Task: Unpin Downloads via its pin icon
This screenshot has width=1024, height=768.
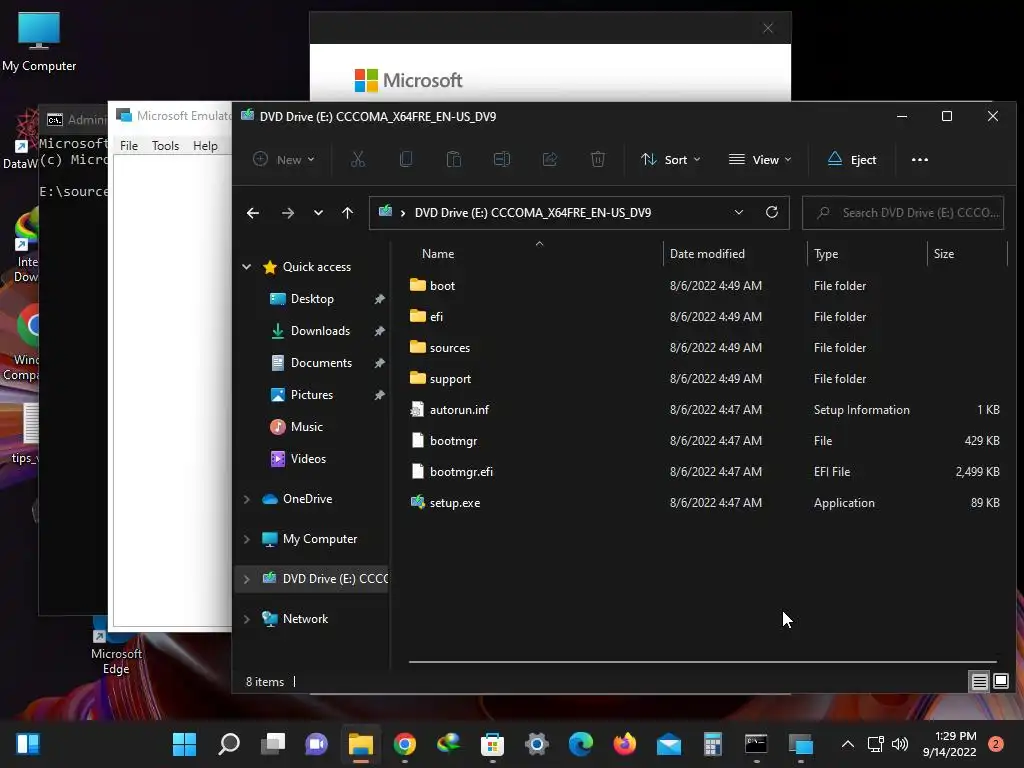Action: click(379, 331)
